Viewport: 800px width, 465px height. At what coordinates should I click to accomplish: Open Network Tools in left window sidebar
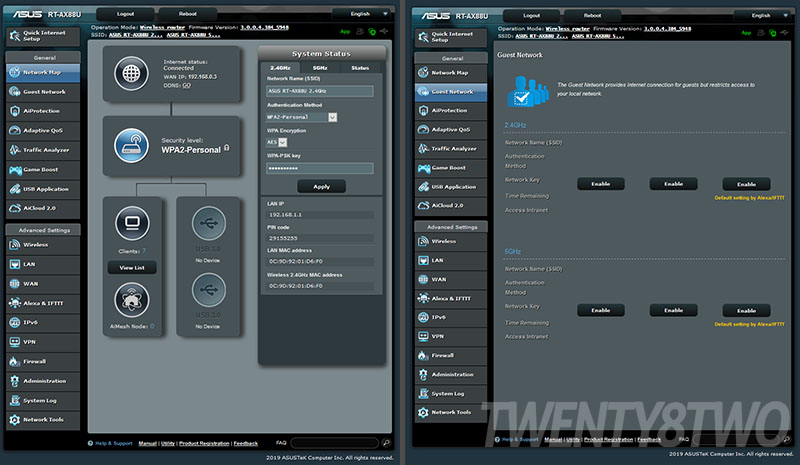43,420
